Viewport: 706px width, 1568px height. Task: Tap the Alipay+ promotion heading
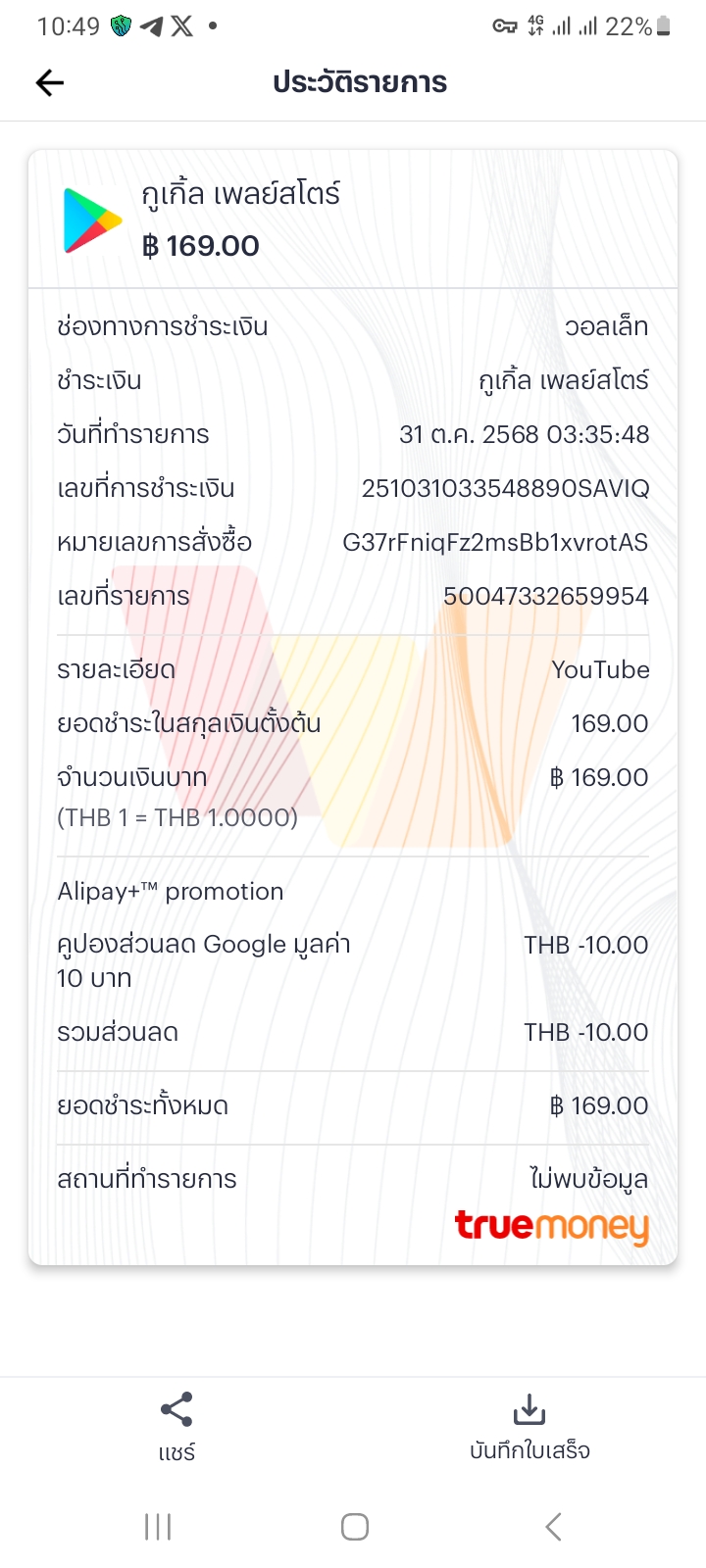171,891
